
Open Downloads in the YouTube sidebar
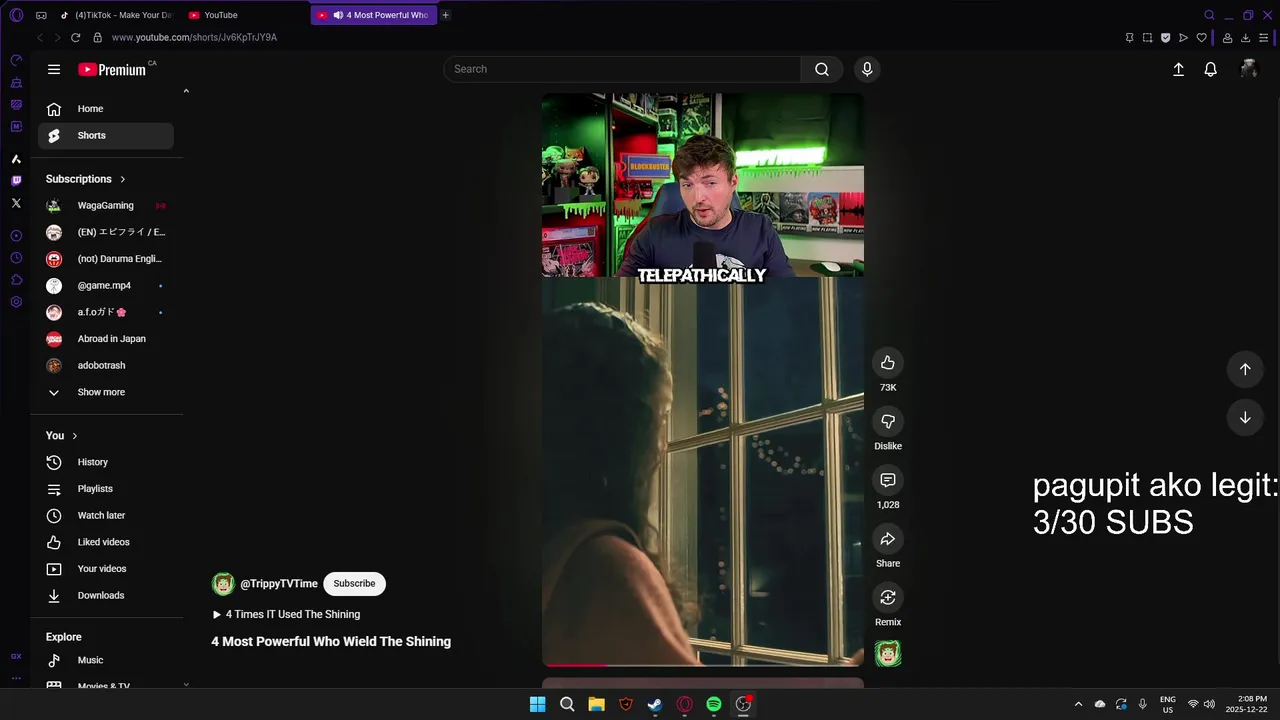click(106, 595)
